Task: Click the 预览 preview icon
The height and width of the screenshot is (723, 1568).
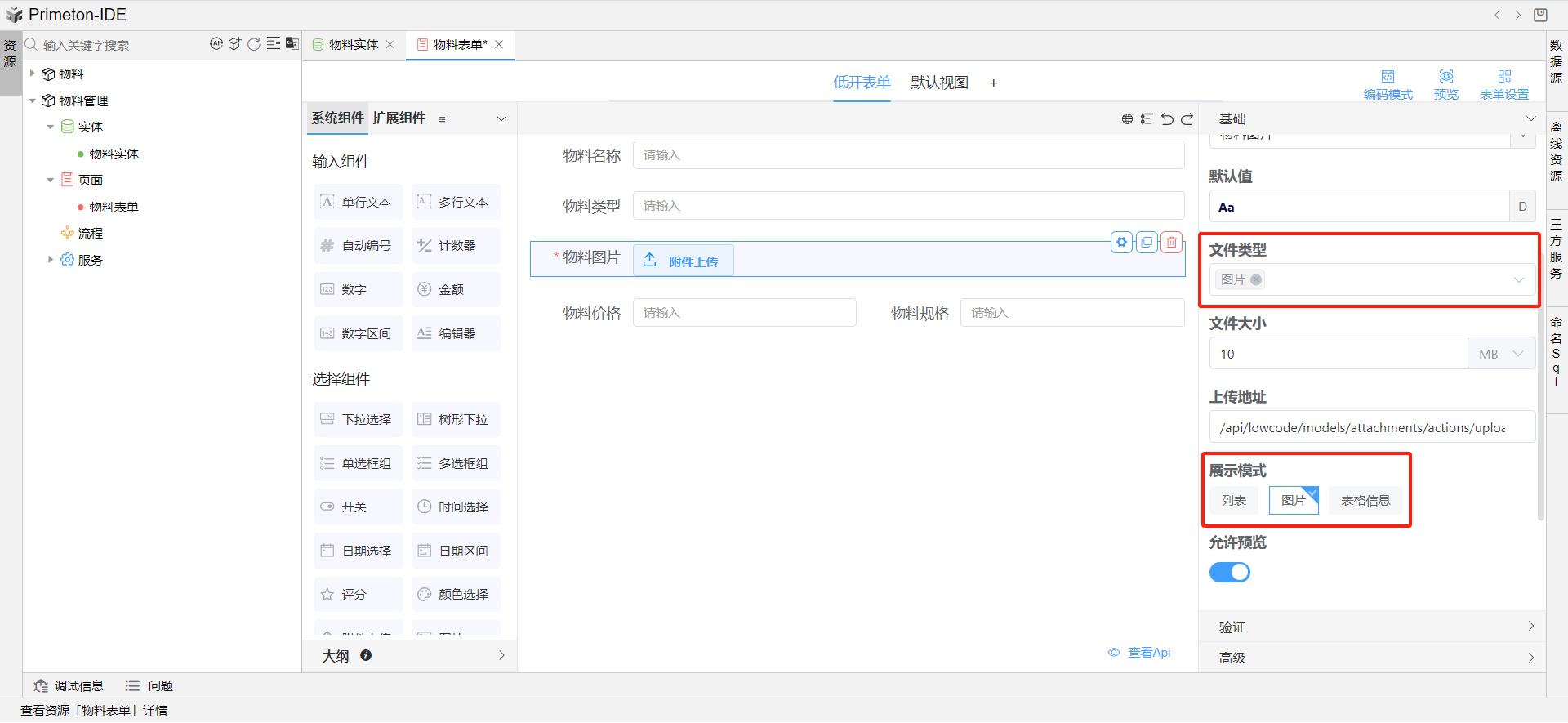Action: (x=1445, y=84)
